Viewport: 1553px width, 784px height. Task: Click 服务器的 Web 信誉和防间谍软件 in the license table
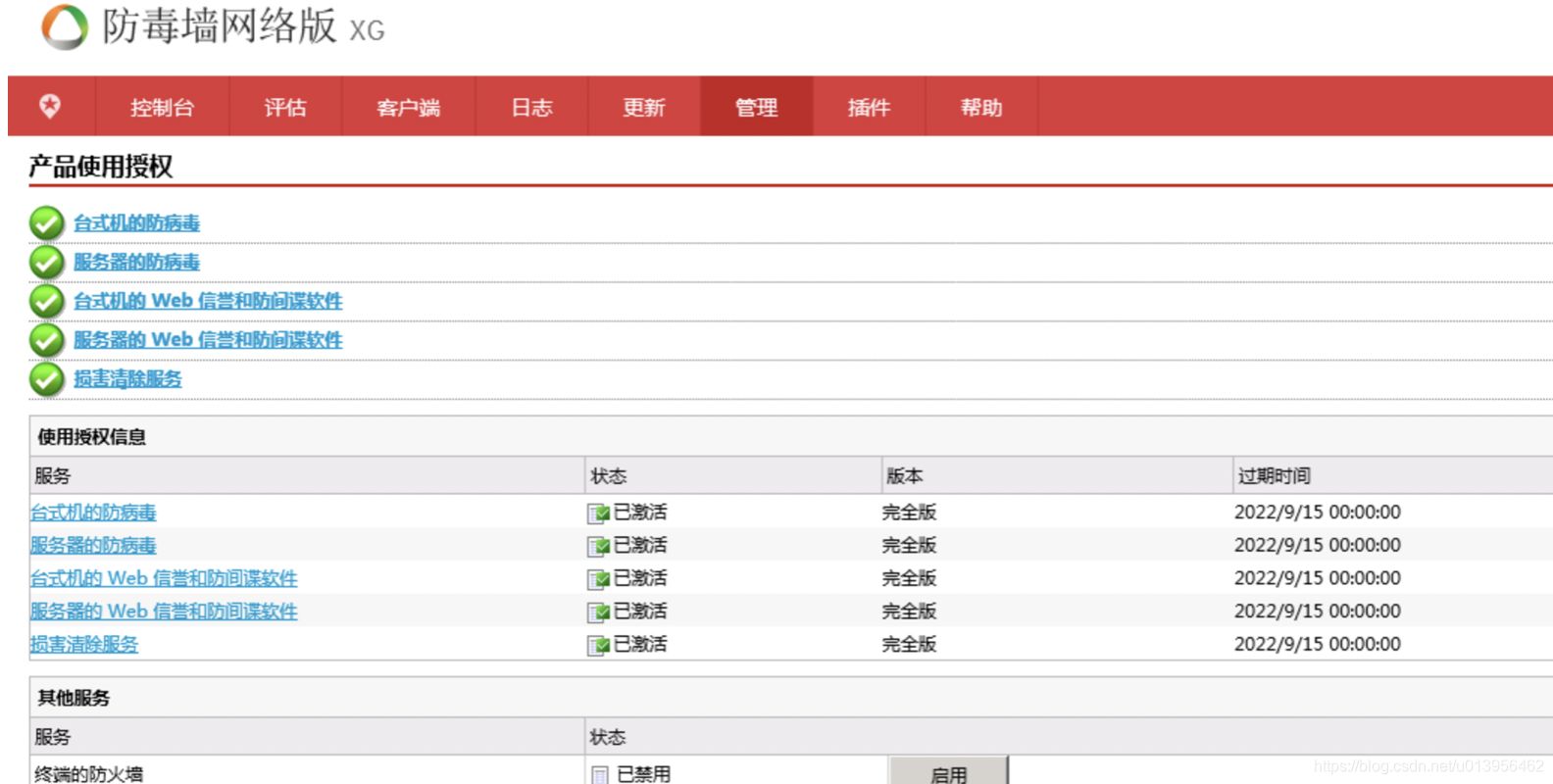pyautogui.click(x=164, y=612)
